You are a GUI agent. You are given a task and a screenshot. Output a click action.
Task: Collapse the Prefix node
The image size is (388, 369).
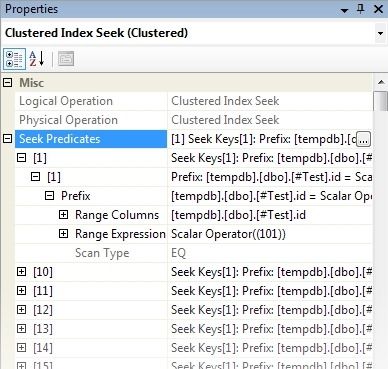[x=49, y=195]
